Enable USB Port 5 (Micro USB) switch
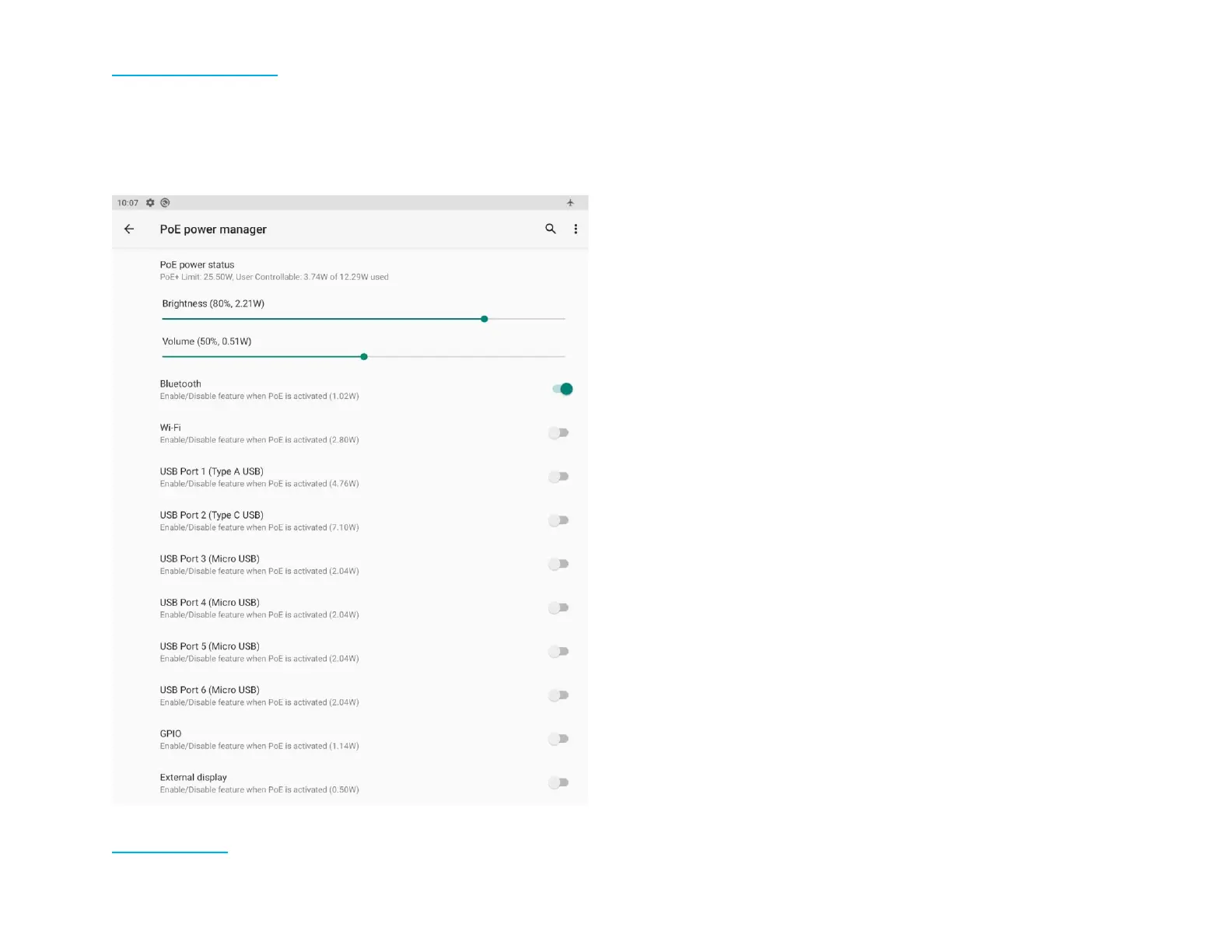1232x952 pixels. 558,652
